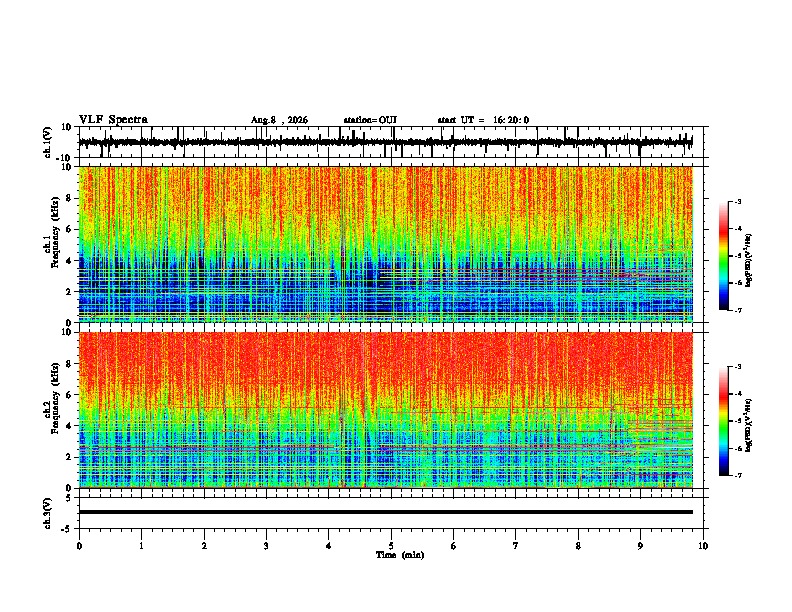Click the "-5" tick of ch.3(V) axis
The height and width of the screenshot is (612, 792).
click(67, 529)
